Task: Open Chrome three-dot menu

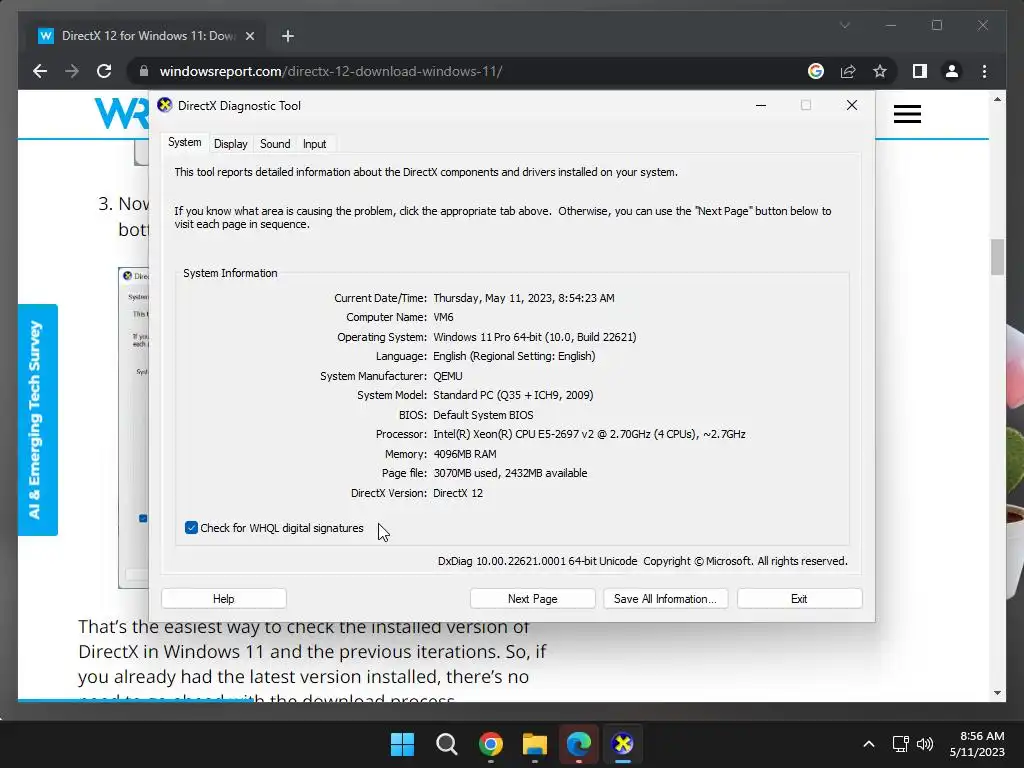Action: point(984,71)
